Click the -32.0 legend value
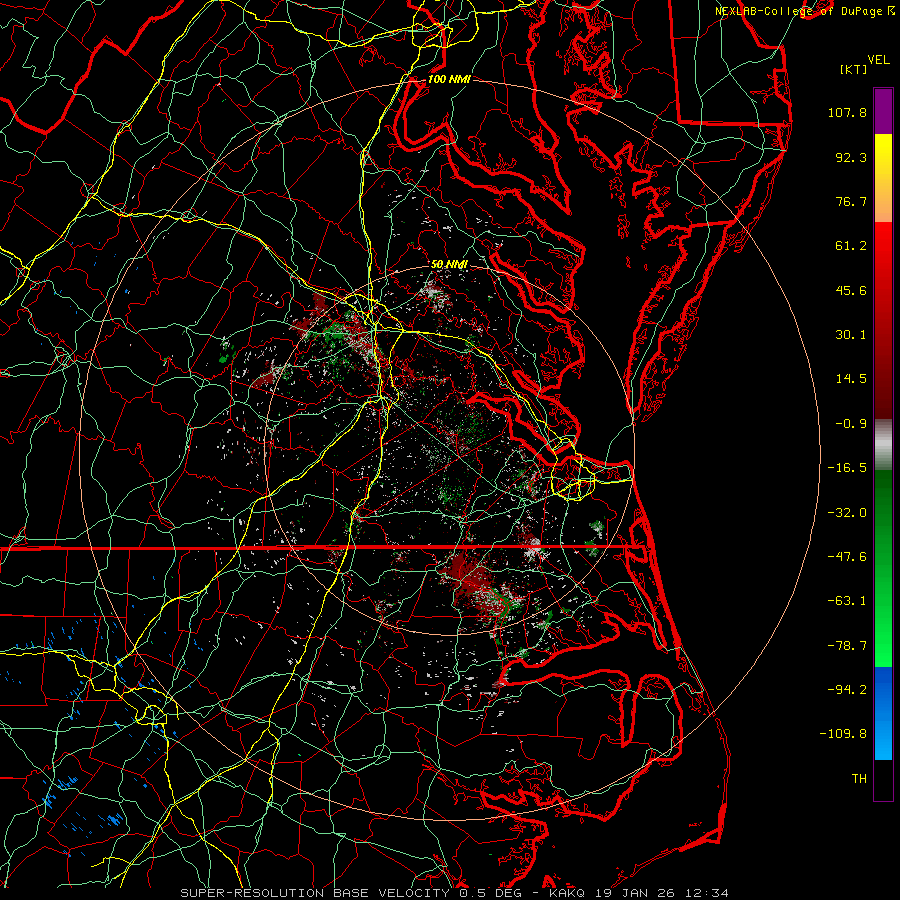900x900 pixels. point(847,513)
